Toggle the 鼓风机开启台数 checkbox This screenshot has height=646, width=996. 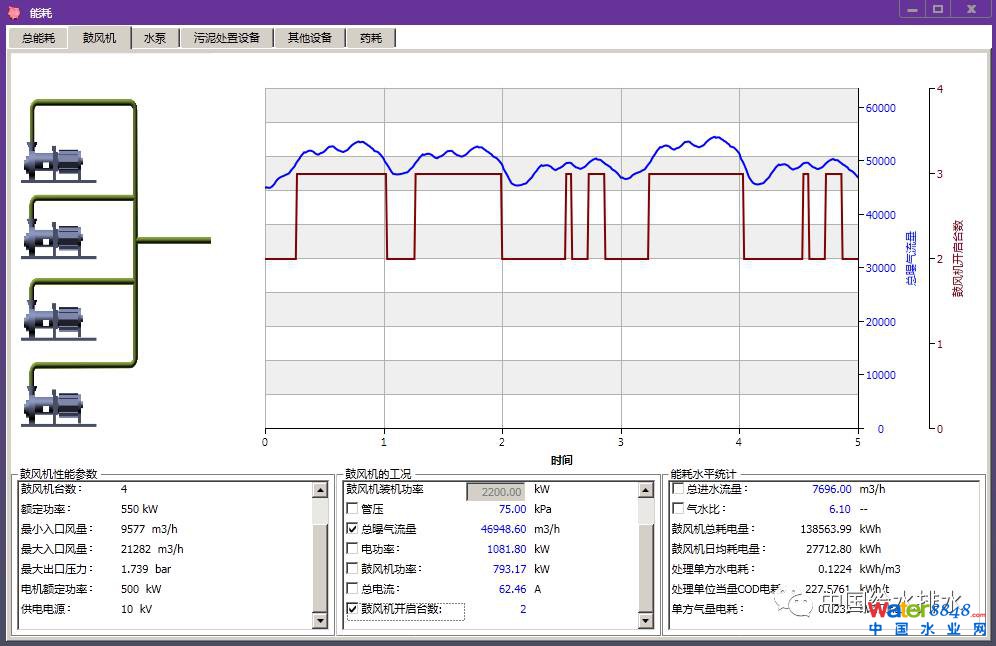(x=353, y=608)
